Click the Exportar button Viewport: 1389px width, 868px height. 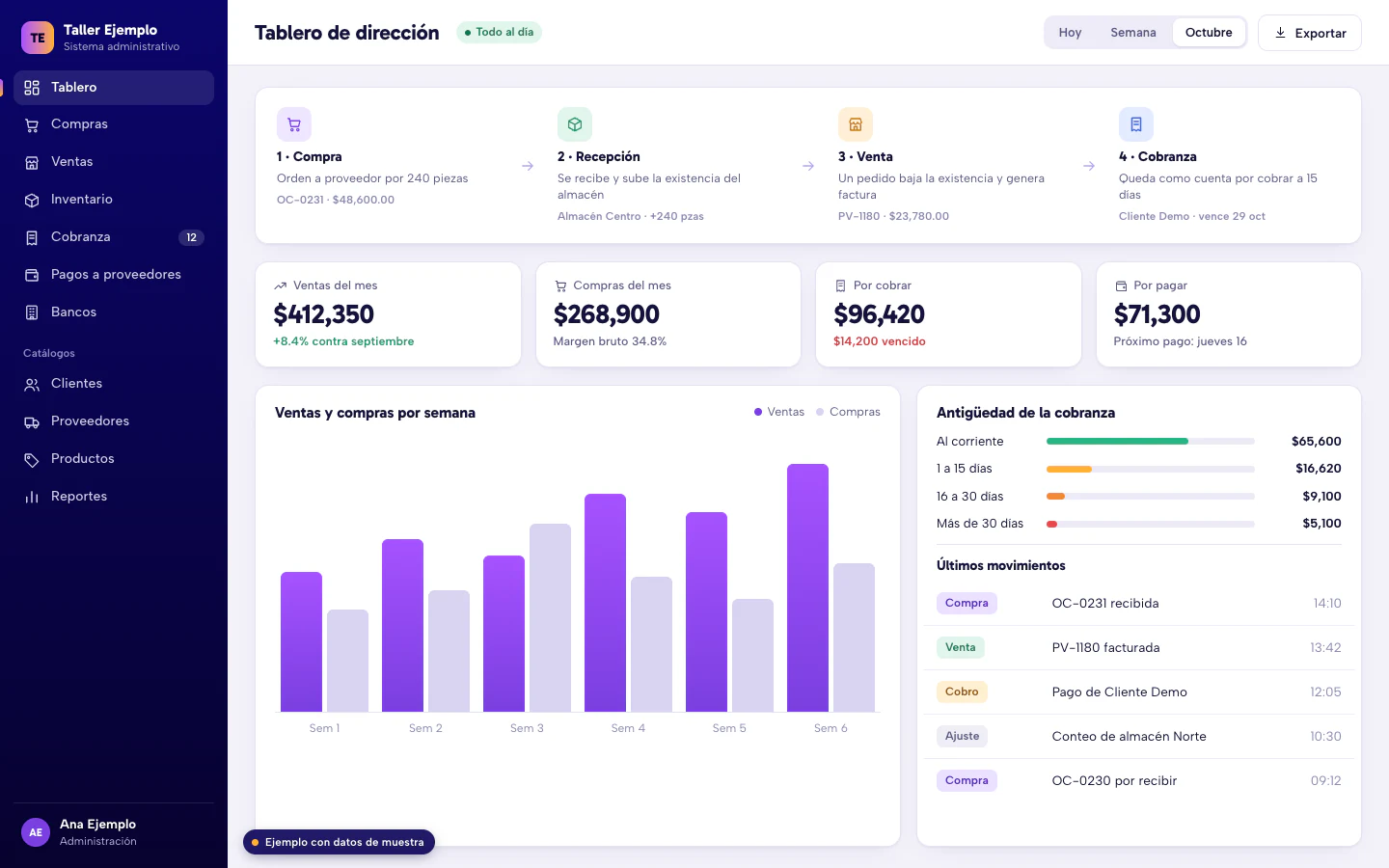pyautogui.click(x=1310, y=33)
